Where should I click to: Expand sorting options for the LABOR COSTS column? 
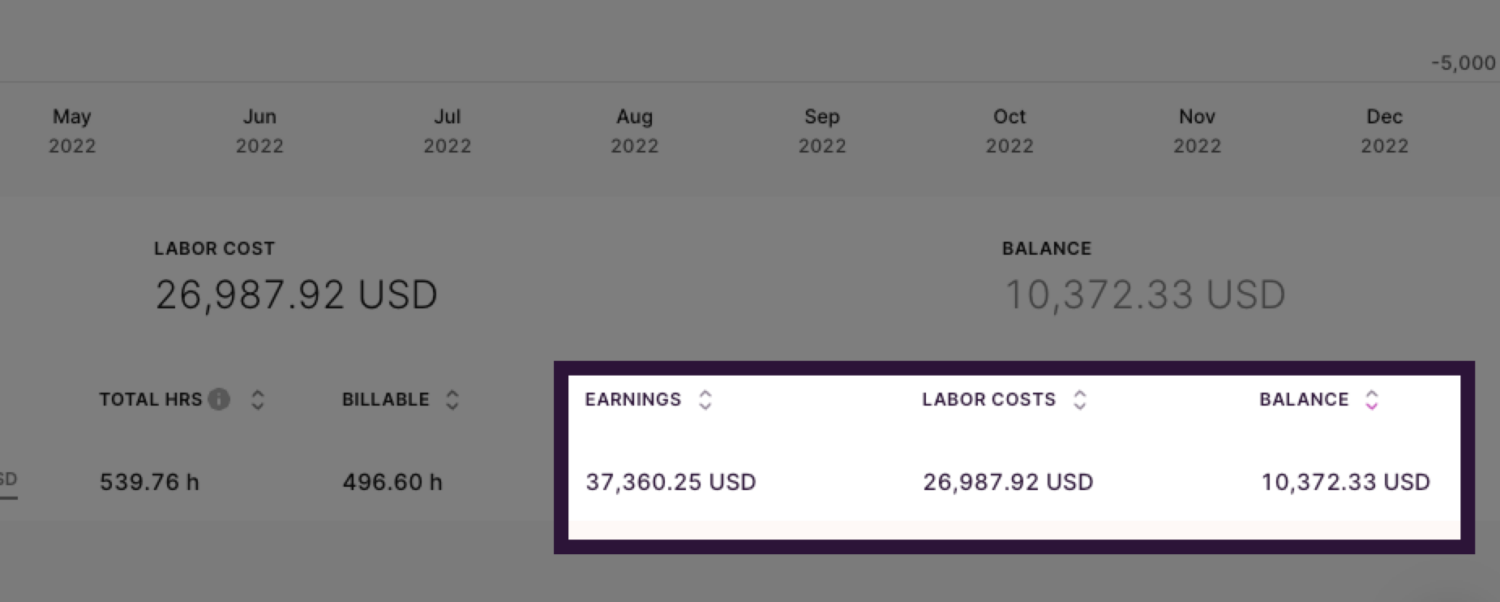tap(1080, 399)
